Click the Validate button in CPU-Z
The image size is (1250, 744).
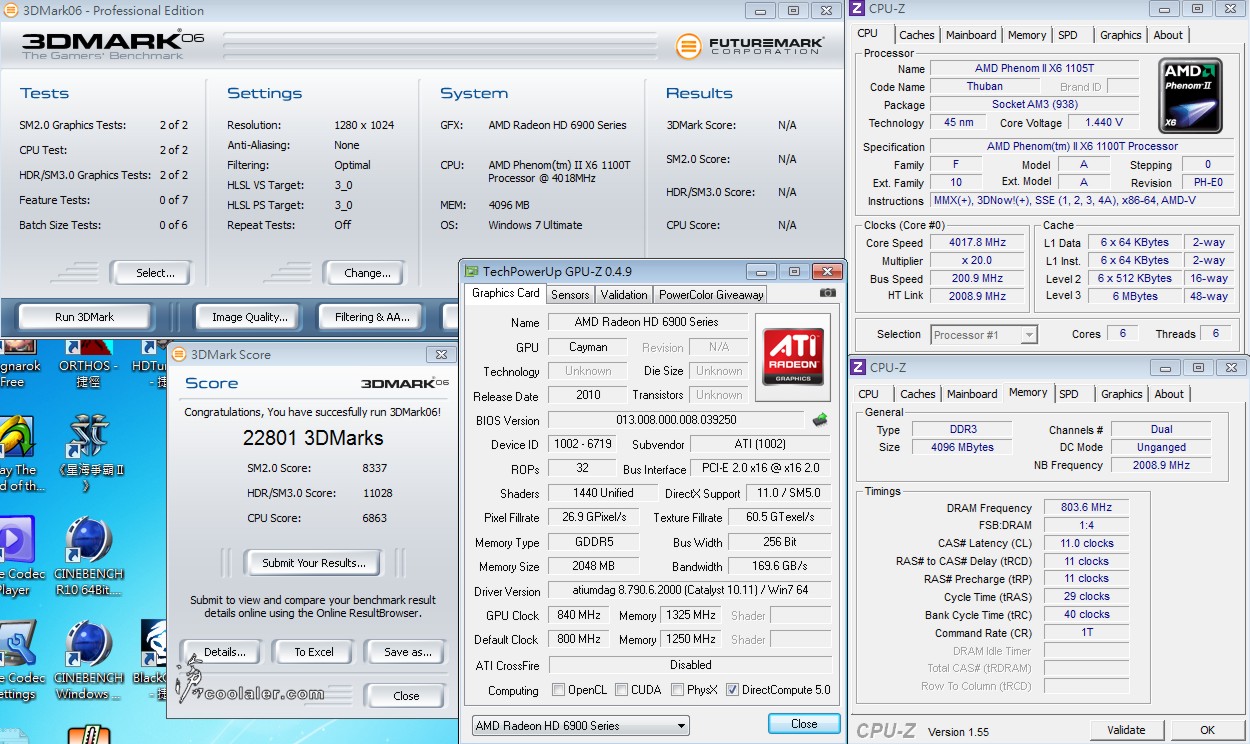point(1127,730)
